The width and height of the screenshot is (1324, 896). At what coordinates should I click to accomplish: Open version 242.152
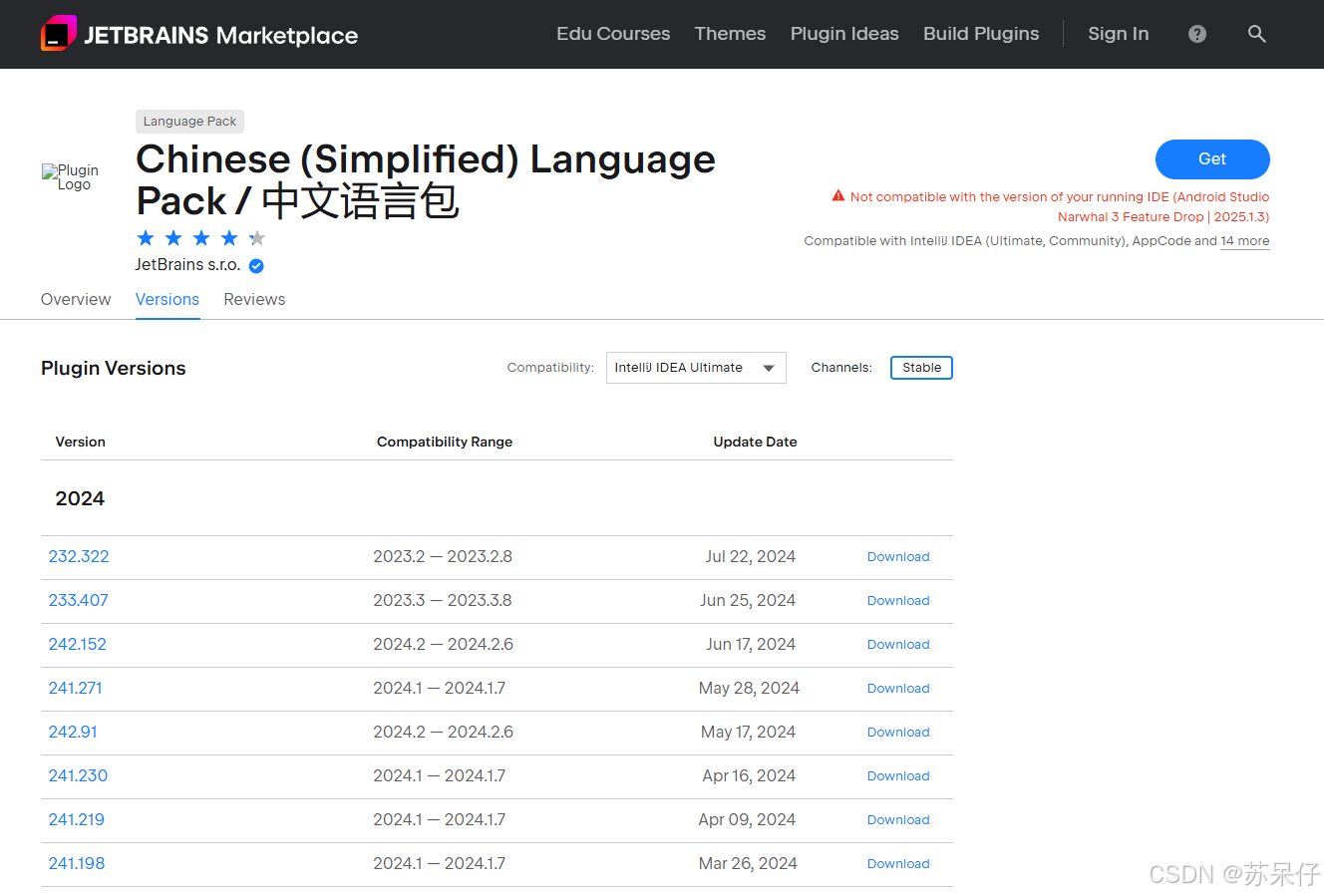tap(78, 644)
